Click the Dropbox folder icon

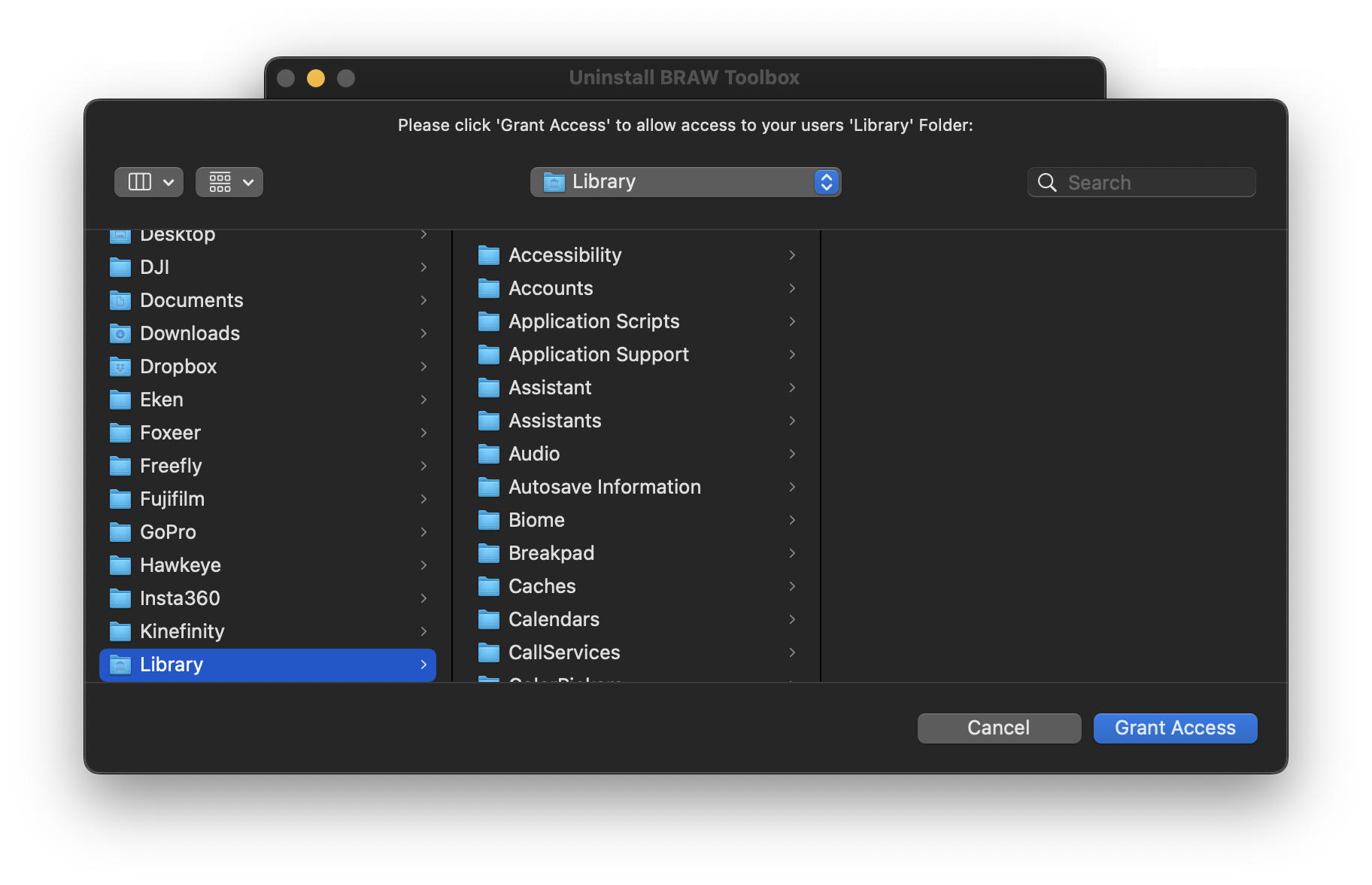(120, 366)
